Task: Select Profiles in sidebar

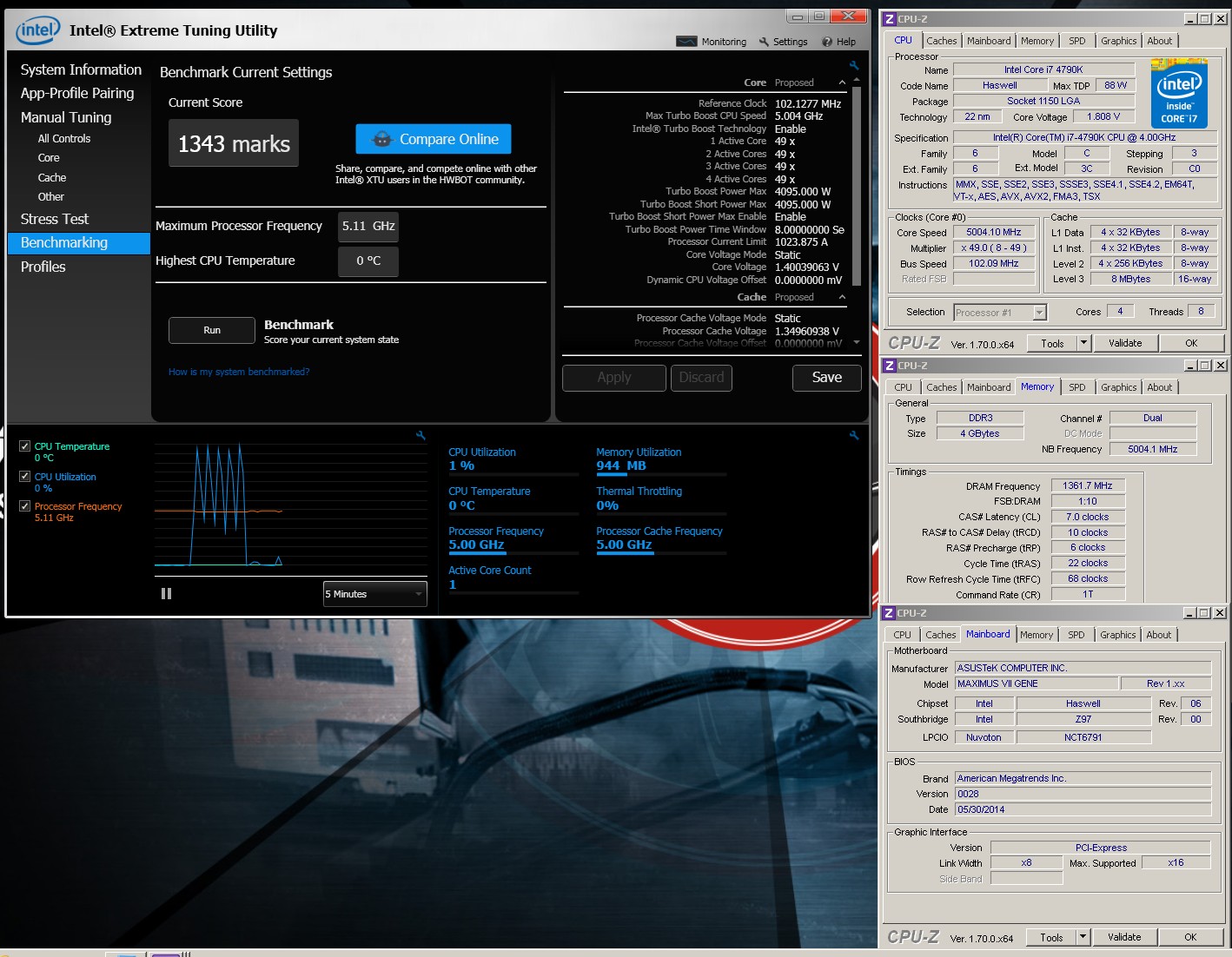Action: pos(43,267)
